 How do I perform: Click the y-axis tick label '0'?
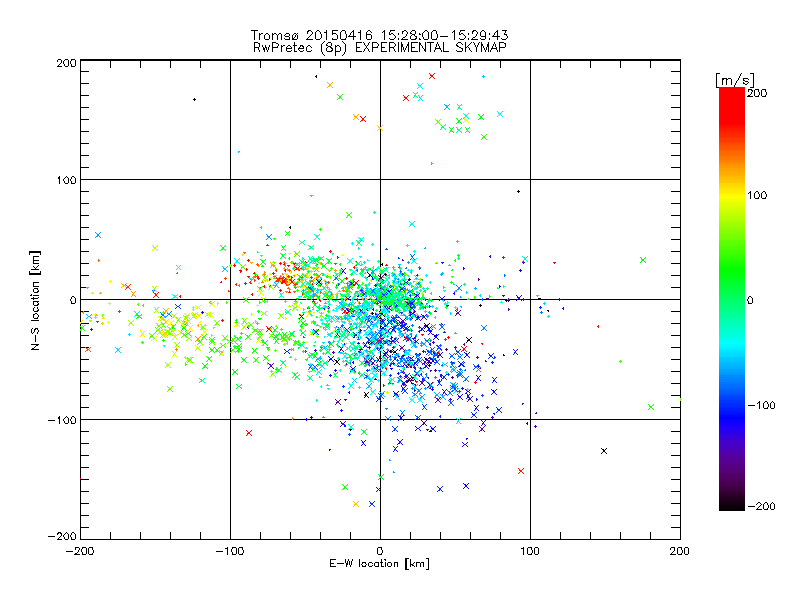pos(73,301)
